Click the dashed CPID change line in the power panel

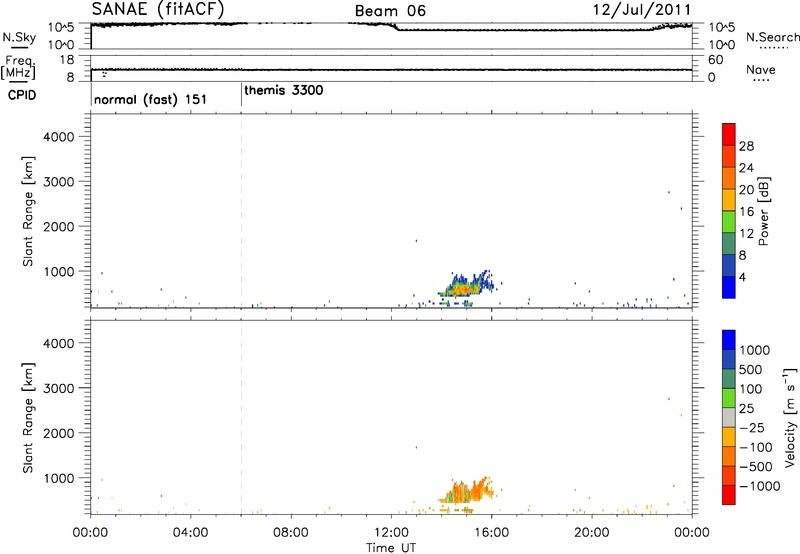pyautogui.click(x=241, y=211)
